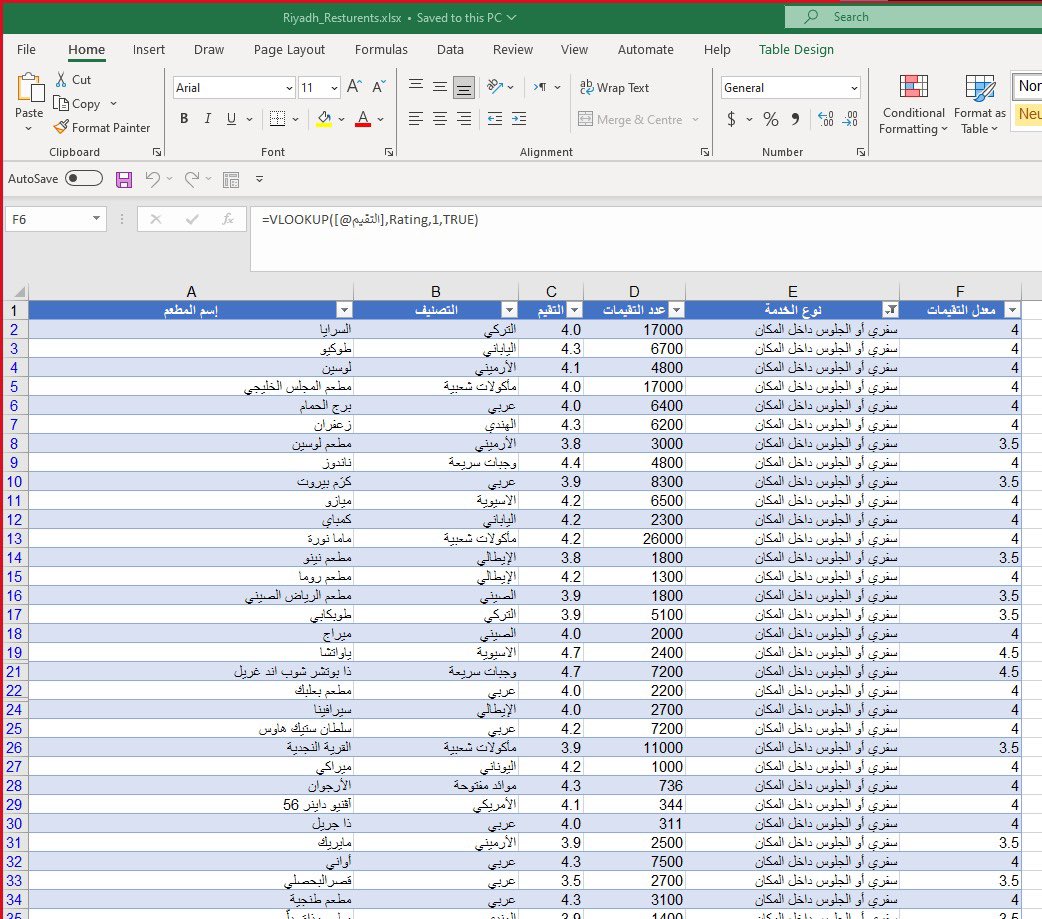Toggle Bottom Align option
Screen dimensions: 1042x919
pos(464,87)
